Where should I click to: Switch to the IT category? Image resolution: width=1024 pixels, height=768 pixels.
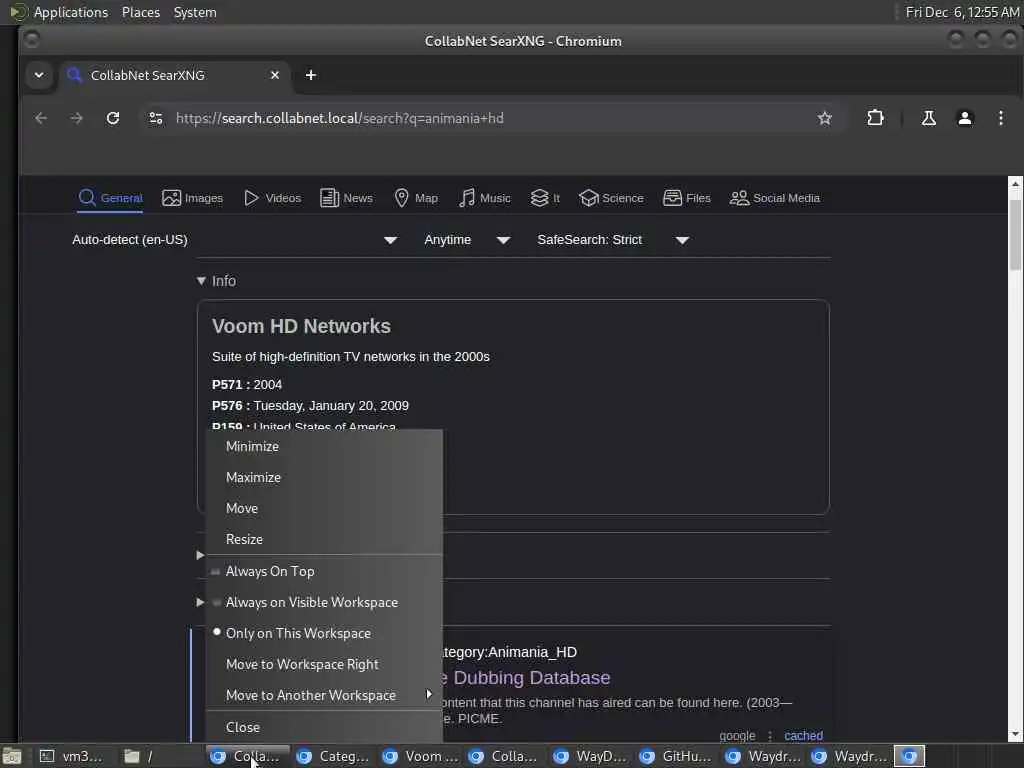click(545, 198)
